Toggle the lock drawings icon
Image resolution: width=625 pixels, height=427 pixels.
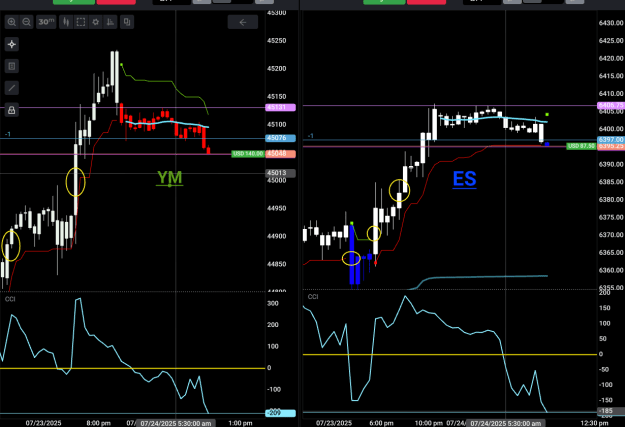click(x=12, y=110)
